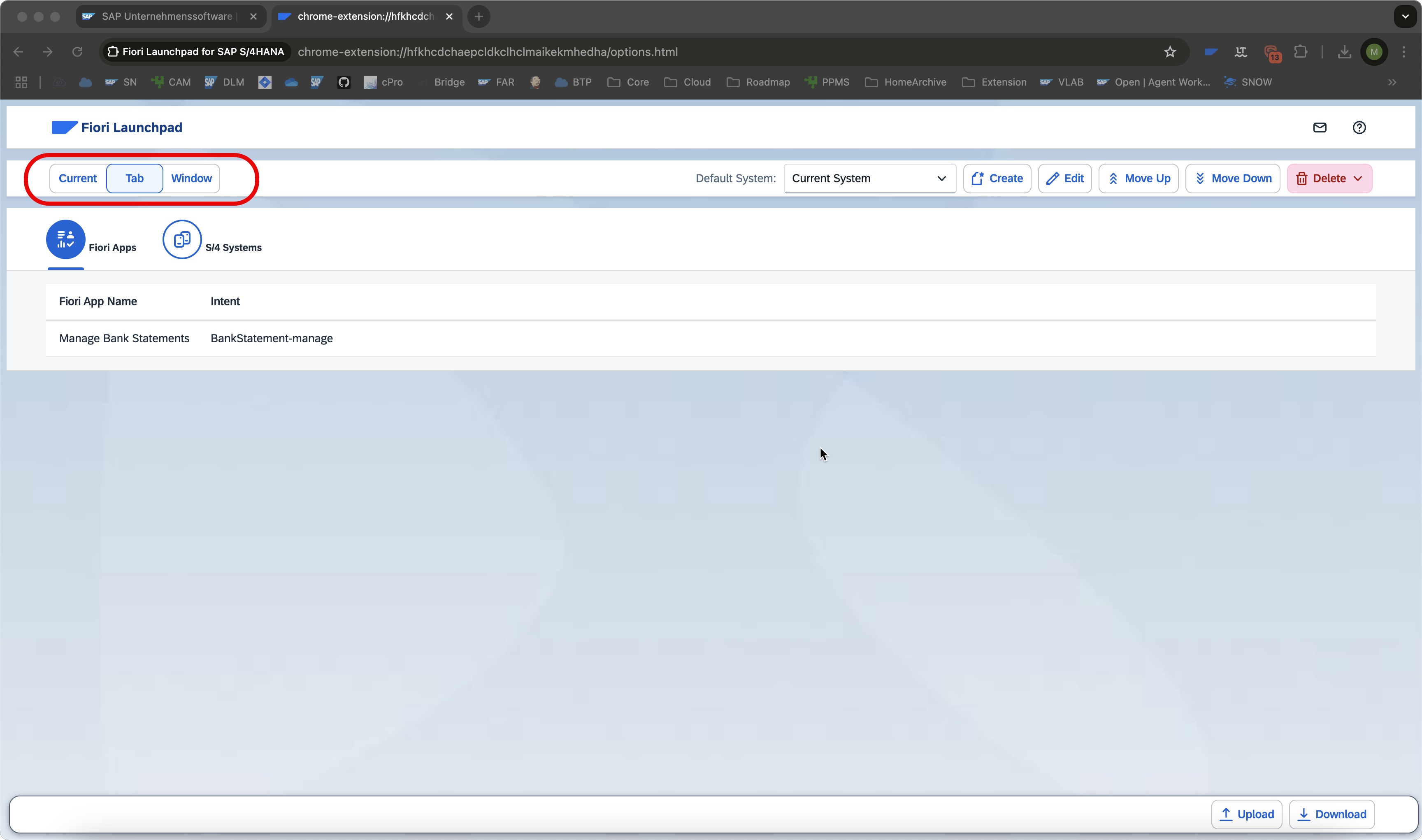
Task: Expand the HomeArchive bookmarks folder
Action: click(x=906, y=82)
